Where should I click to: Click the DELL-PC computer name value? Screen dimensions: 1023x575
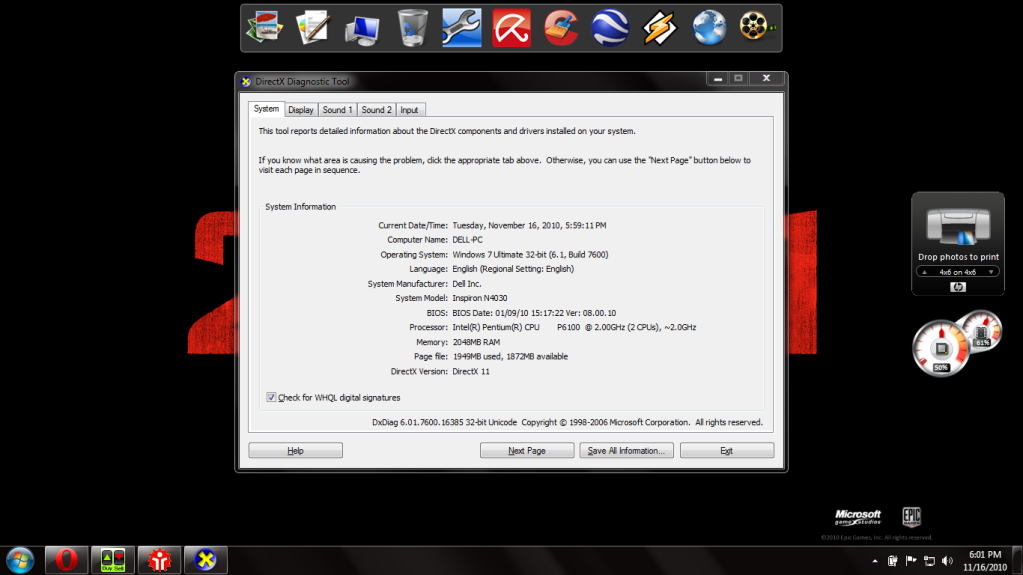tap(468, 240)
